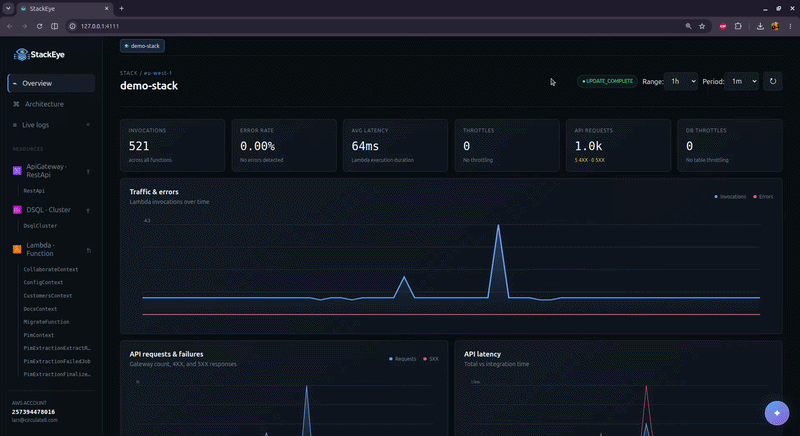Open the DsqlCluster resource
Viewport: 800px width, 436px height.
40,226
